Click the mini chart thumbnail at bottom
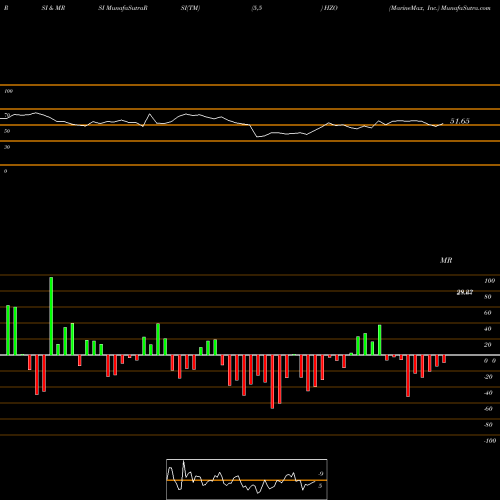500x500 pixels. (x=247, y=479)
